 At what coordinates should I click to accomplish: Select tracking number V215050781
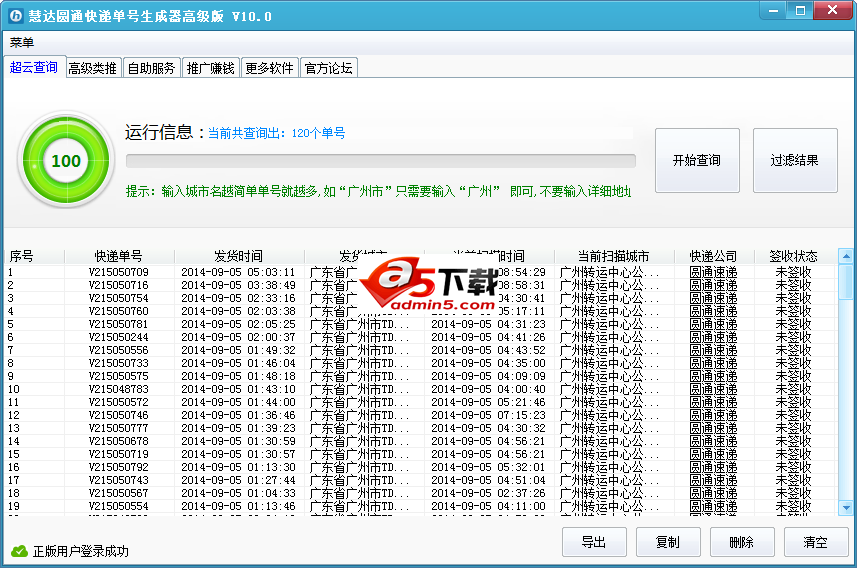click(119, 324)
